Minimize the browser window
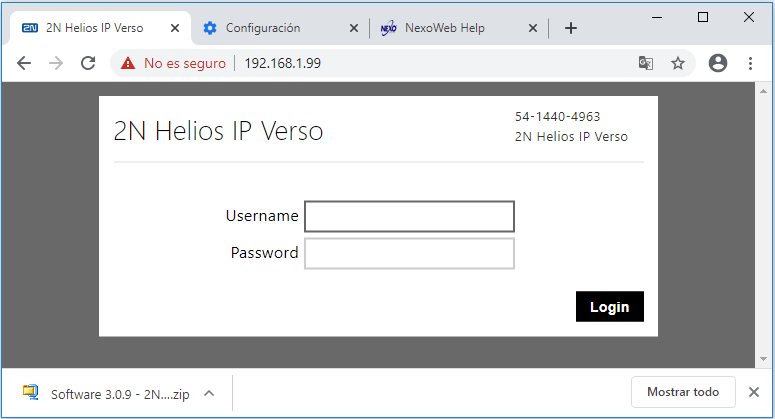This screenshot has height=419, width=775. pyautogui.click(x=657, y=17)
